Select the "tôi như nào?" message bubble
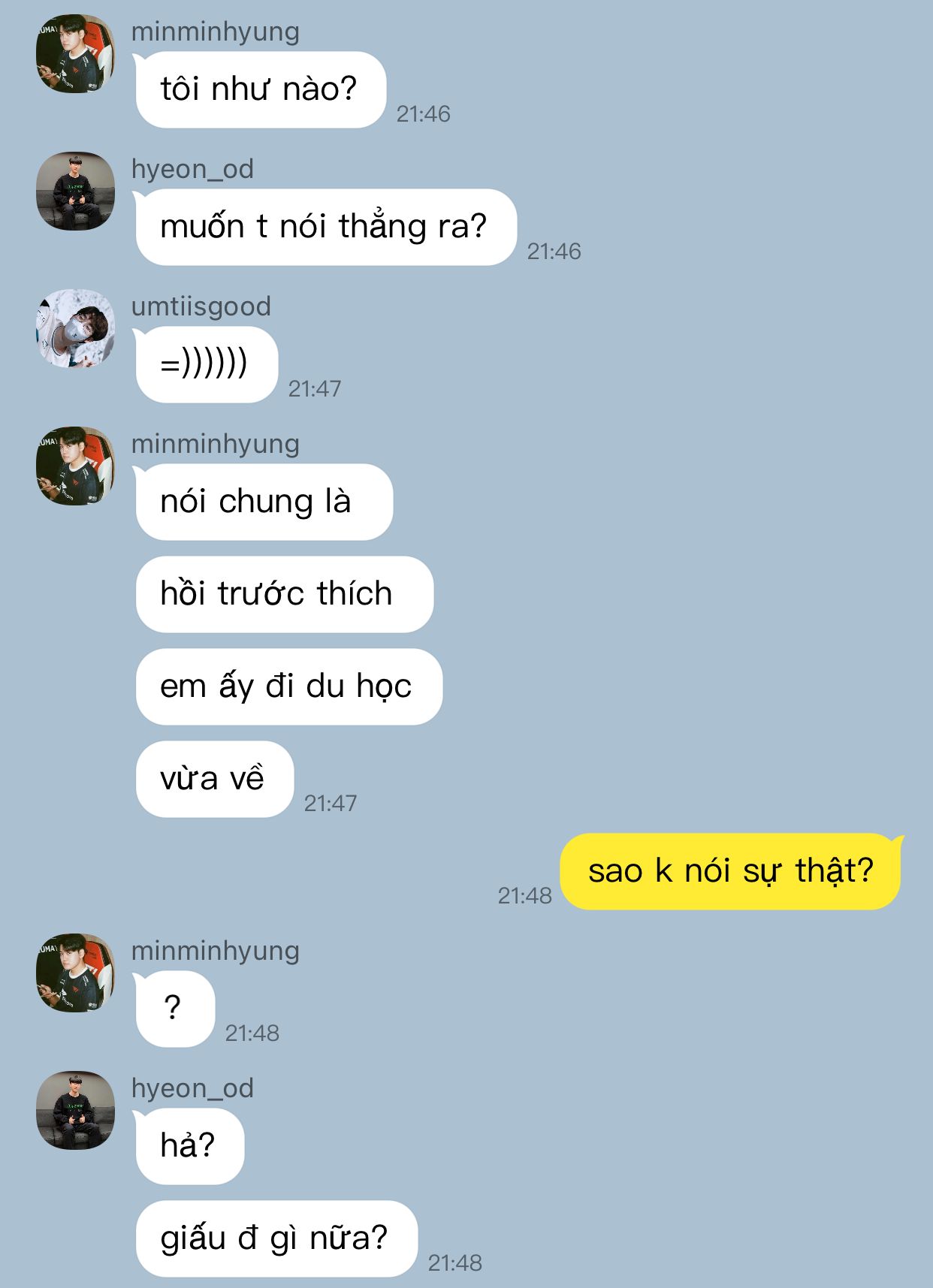Screen dimensions: 933x1288 pyautogui.click(x=260, y=89)
